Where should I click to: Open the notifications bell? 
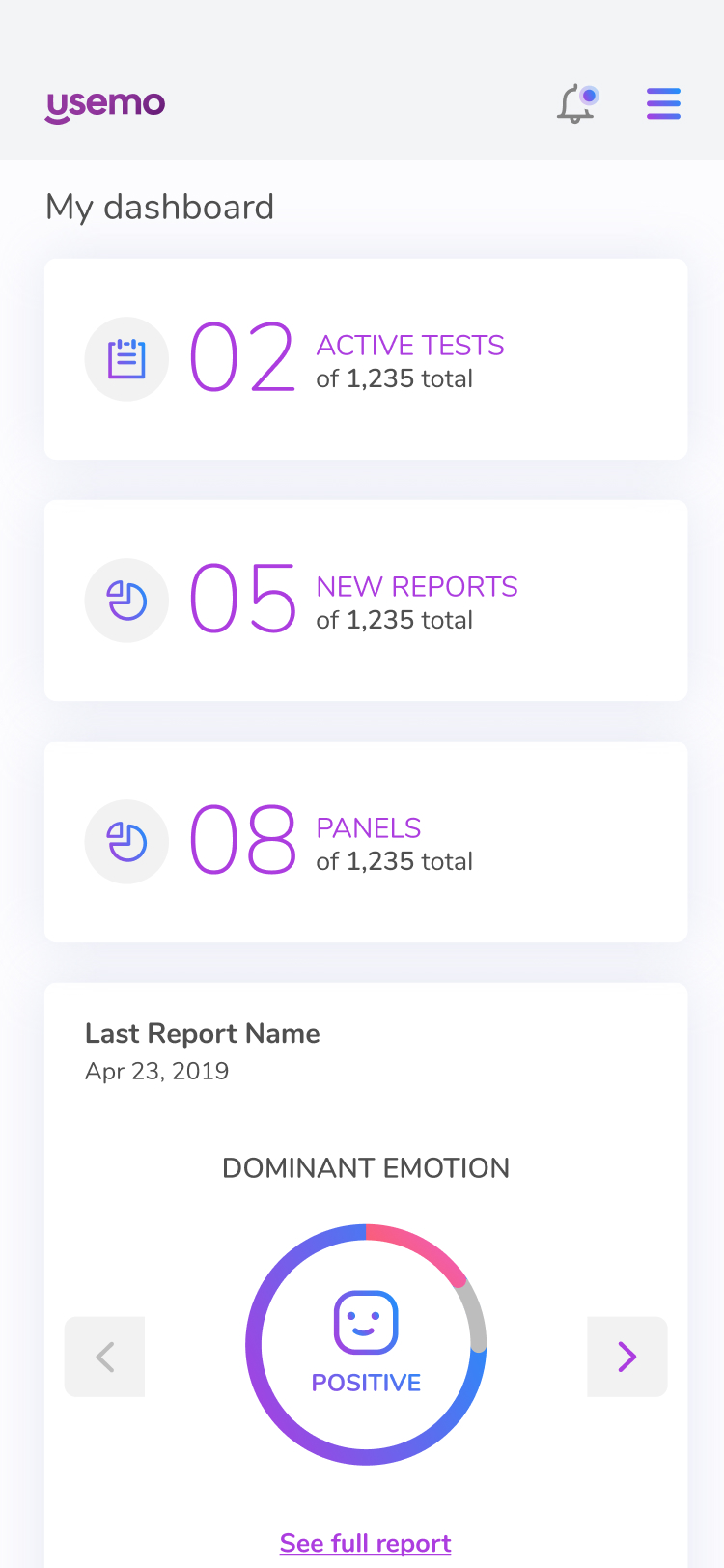pyautogui.click(x=577, y=104)
